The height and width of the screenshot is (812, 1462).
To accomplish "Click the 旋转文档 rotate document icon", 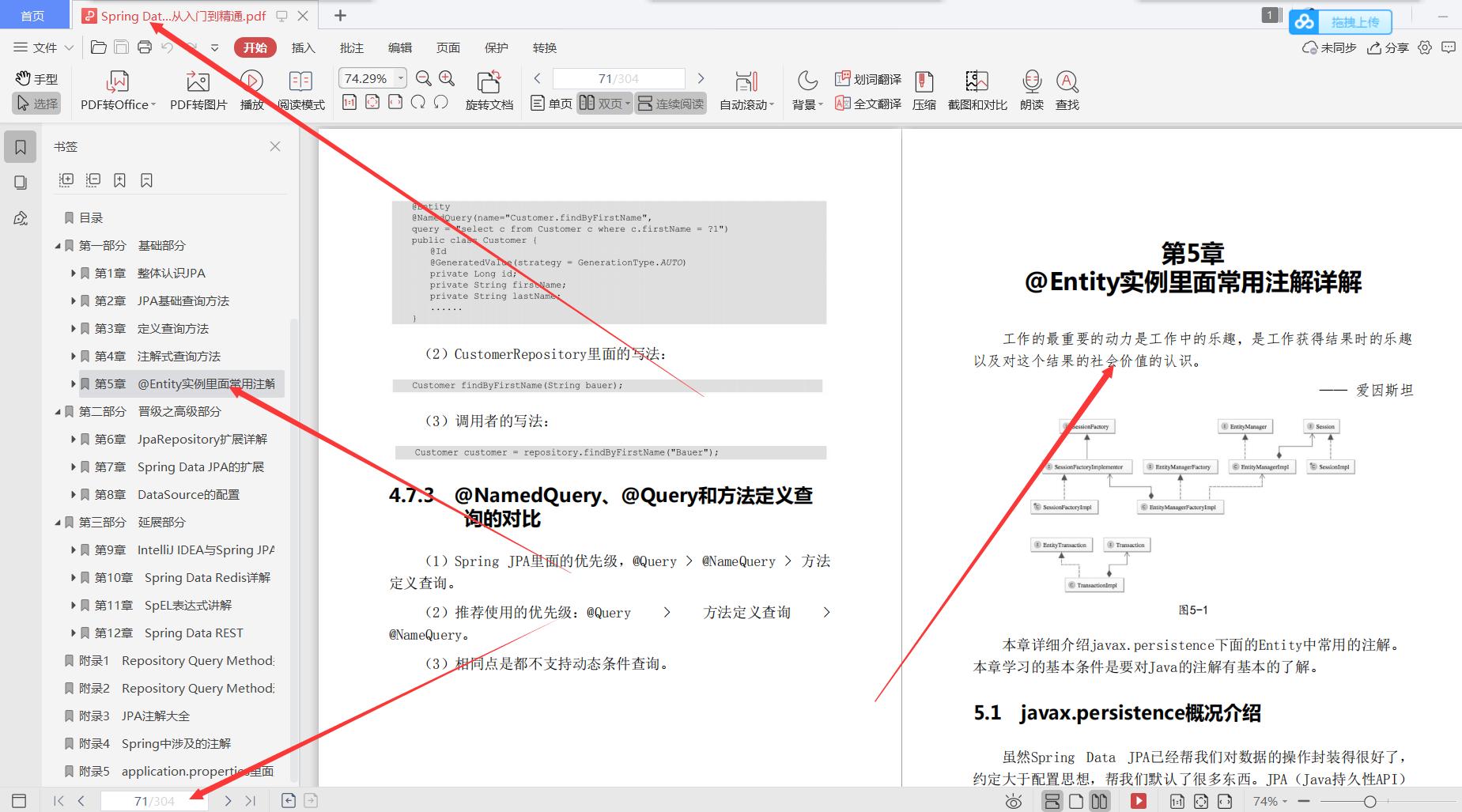I will click(x=489, y=82).
